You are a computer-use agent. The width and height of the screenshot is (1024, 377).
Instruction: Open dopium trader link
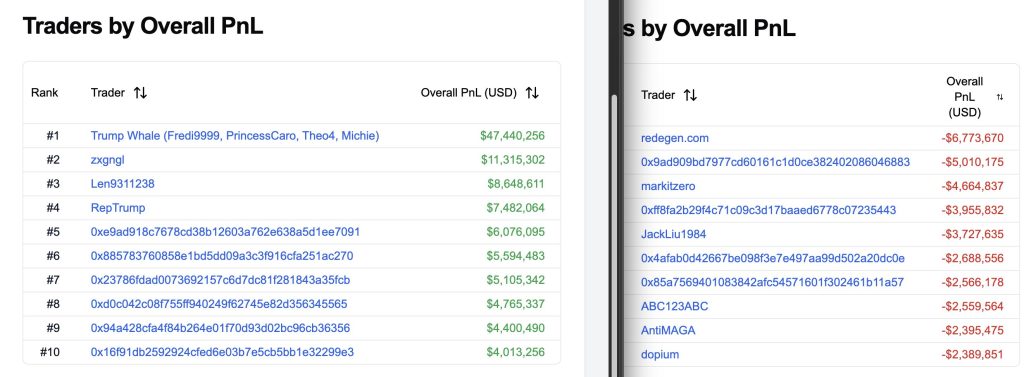pos(660,355)
